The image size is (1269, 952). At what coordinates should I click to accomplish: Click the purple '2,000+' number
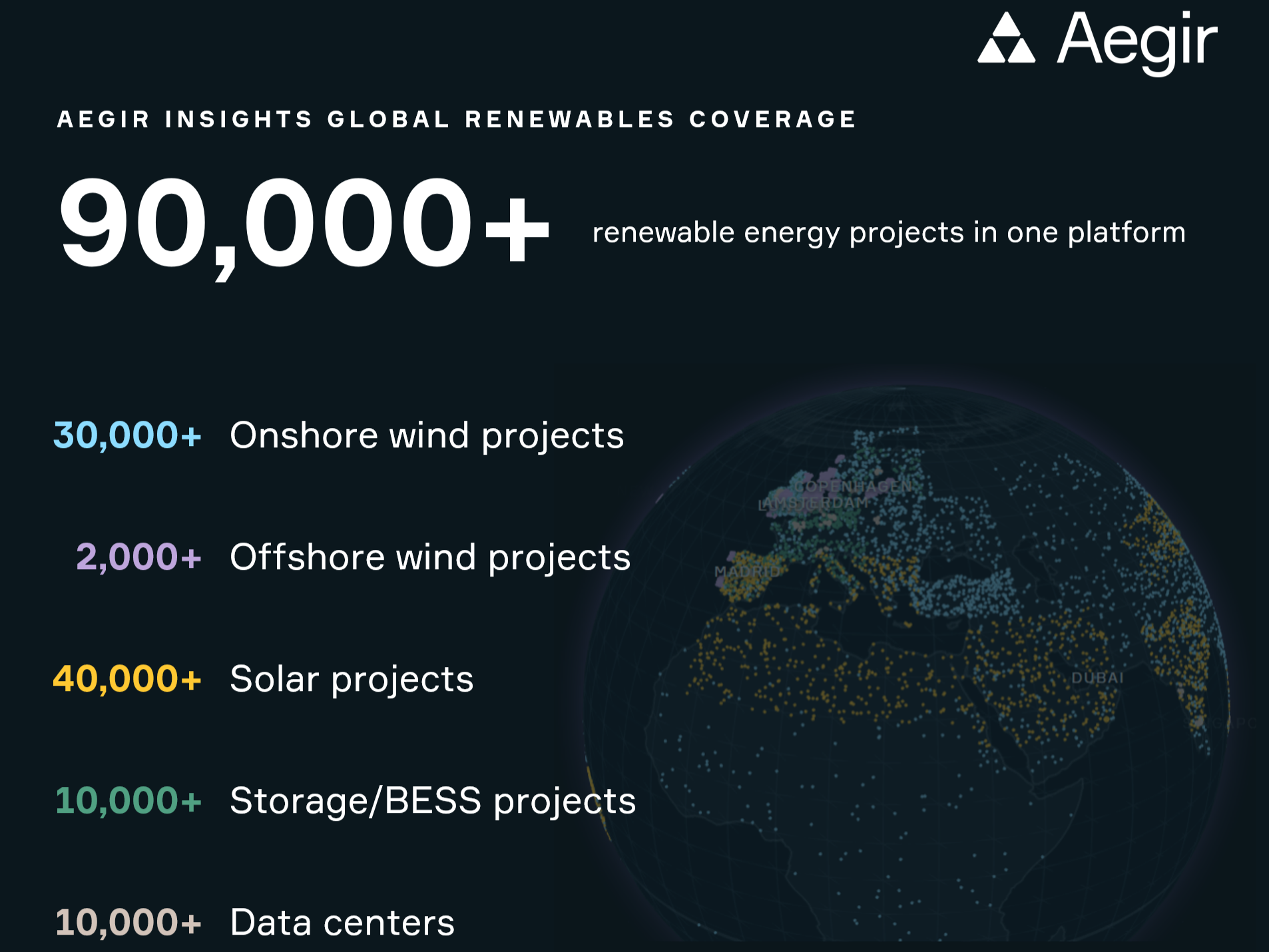138,557
